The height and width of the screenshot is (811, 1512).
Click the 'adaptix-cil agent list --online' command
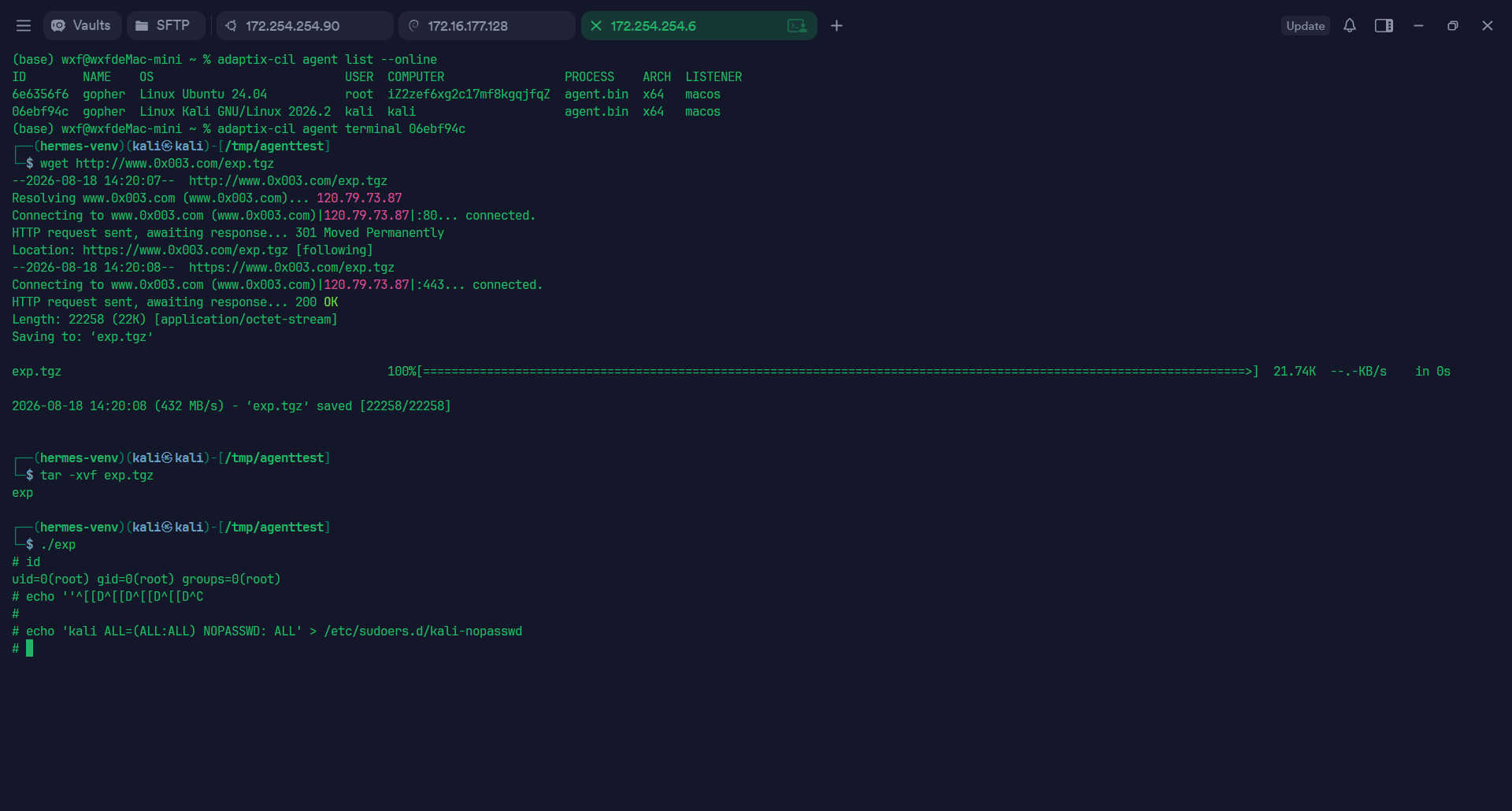coord(327,60)
